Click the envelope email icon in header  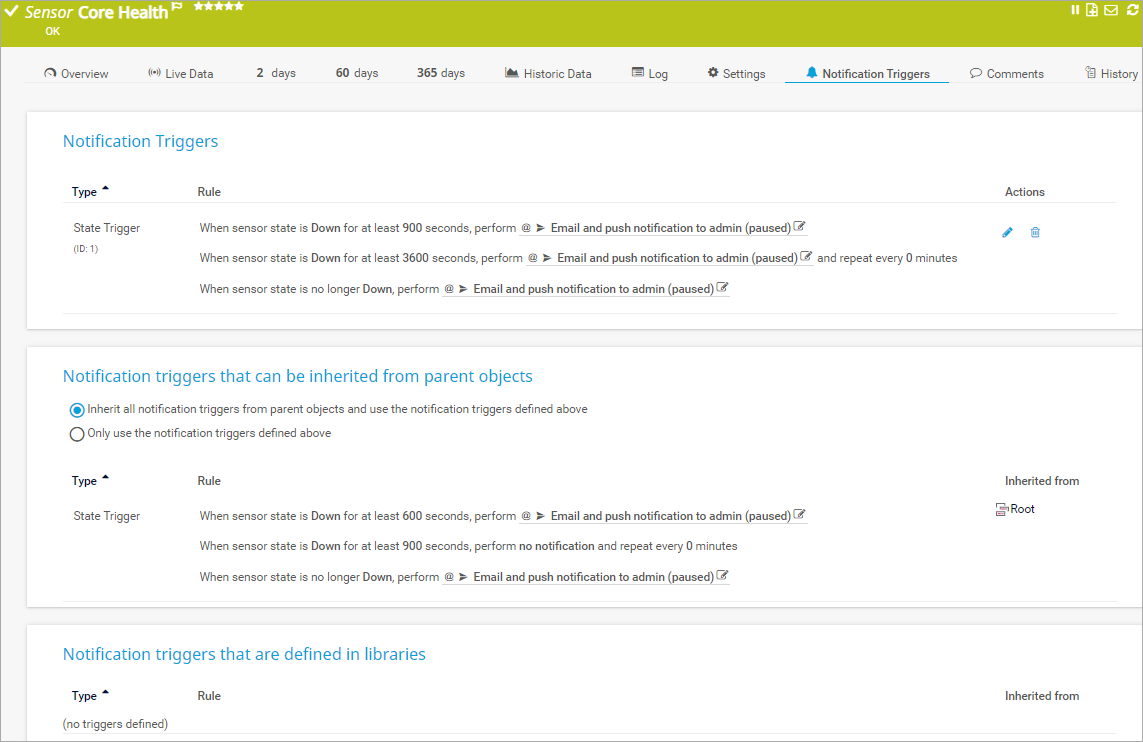tap(1110, 10)
